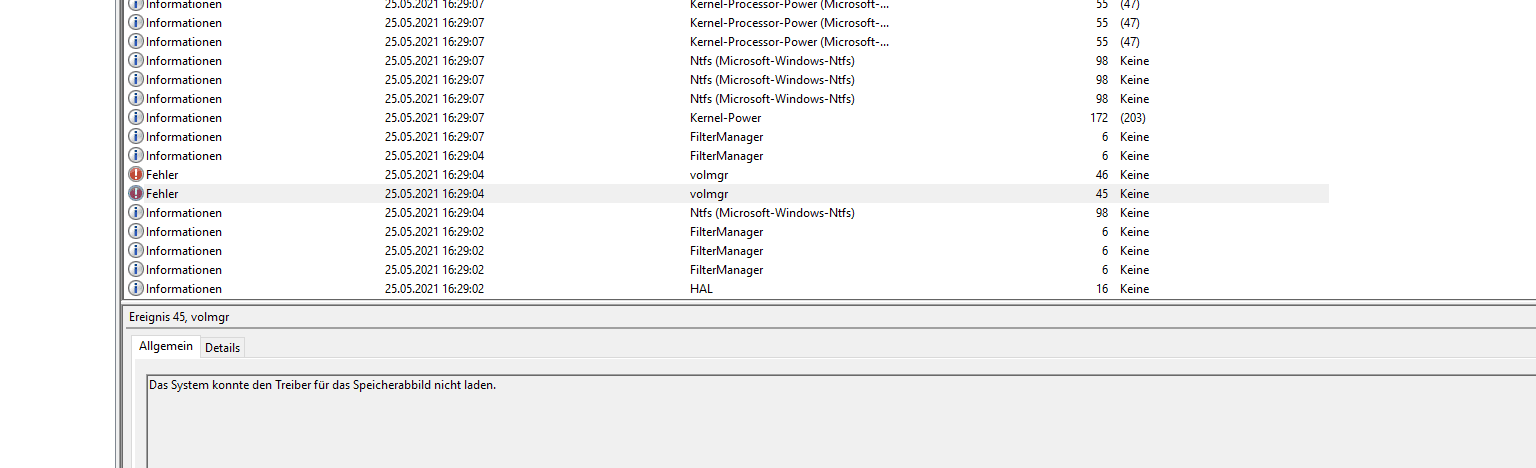Click the 'Ereignis 45, volmgr' pane header
This screenshot has height=468, width=1536.
(179, 317)
